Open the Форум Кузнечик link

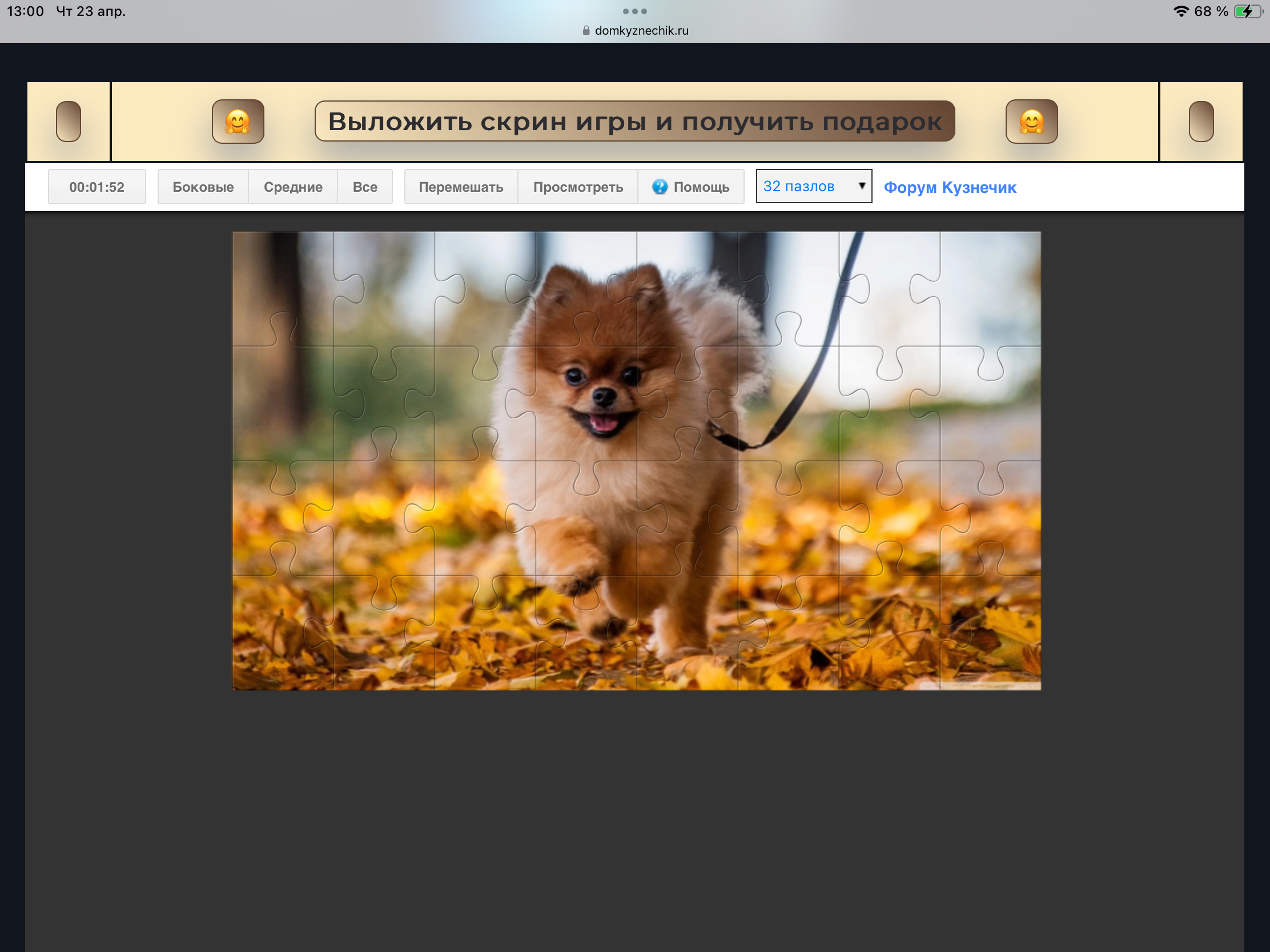coord(950,187)
